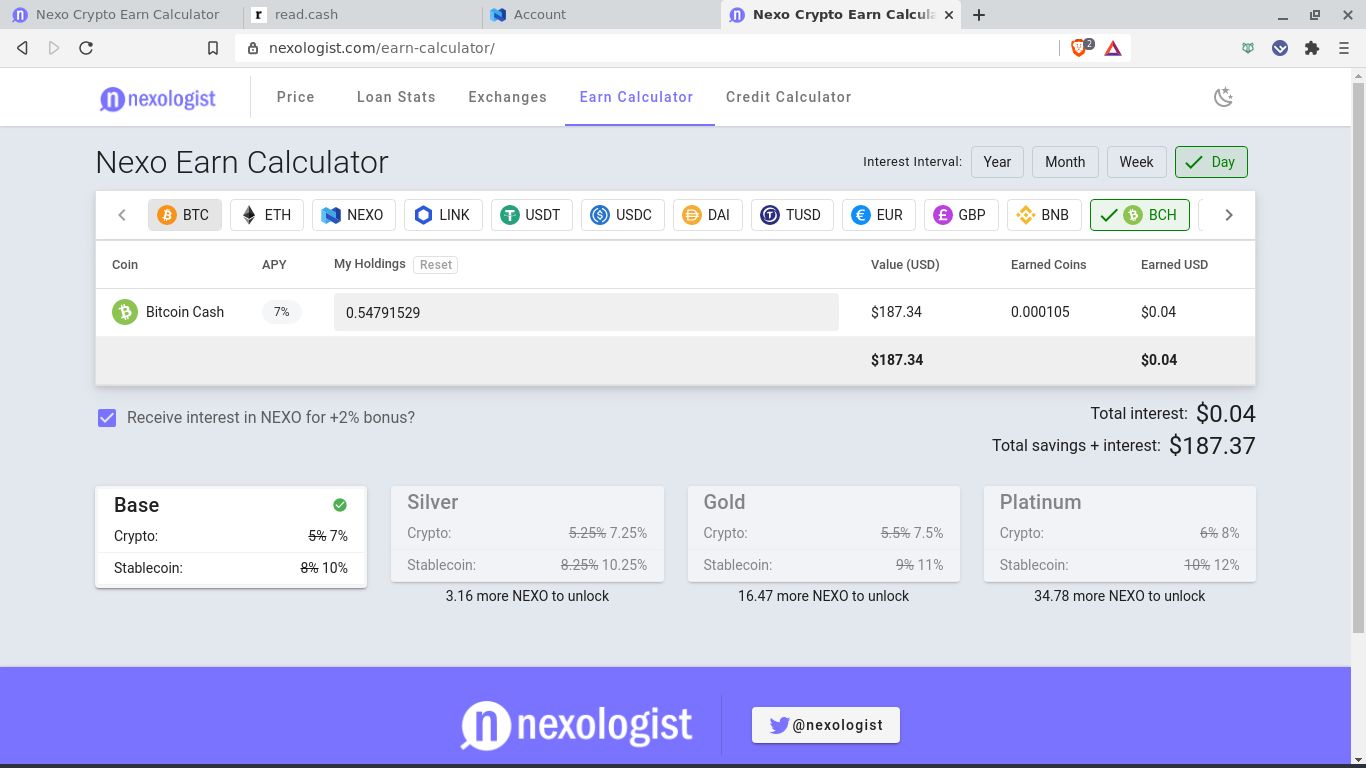Screen dimensions: 1366x768
Task: Toggle the BNB coin chip
Action: pyautogui.click(x=1044, y=215)
